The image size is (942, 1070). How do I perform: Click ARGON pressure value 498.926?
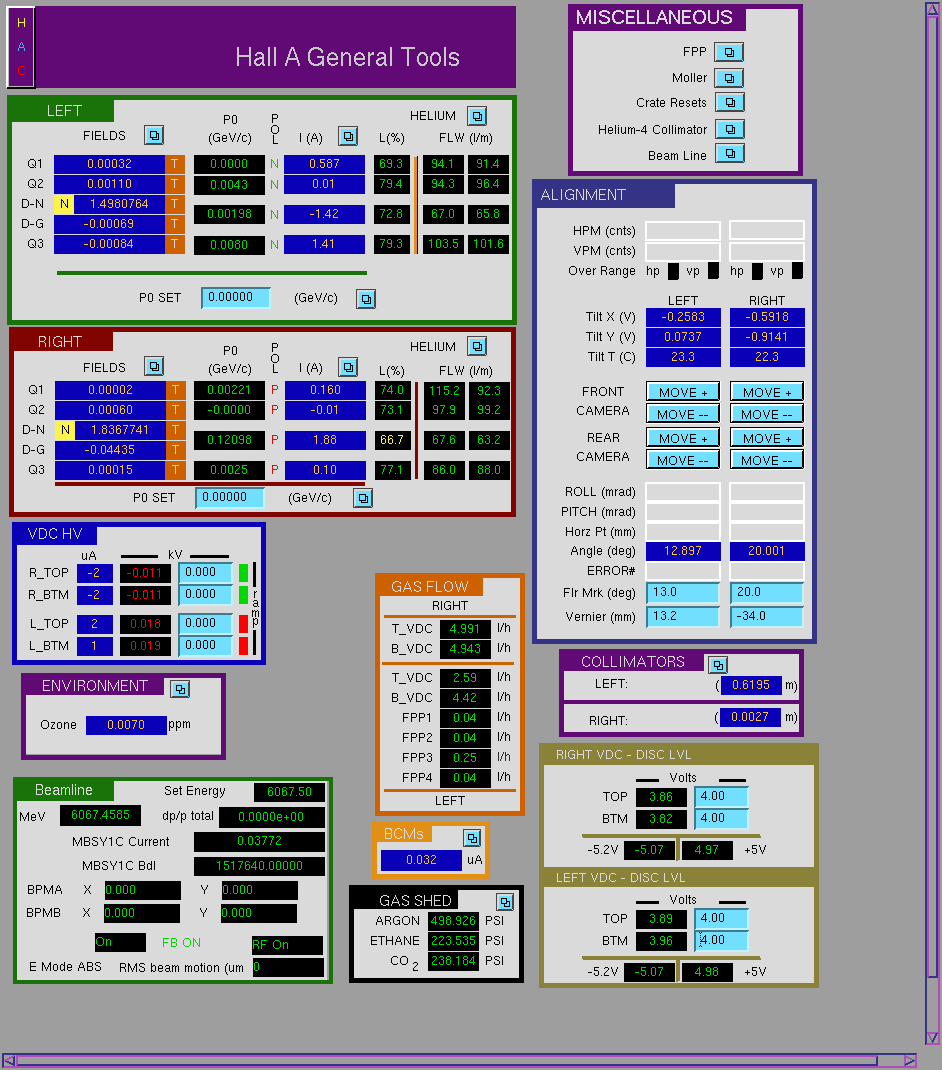pos(453,921)
